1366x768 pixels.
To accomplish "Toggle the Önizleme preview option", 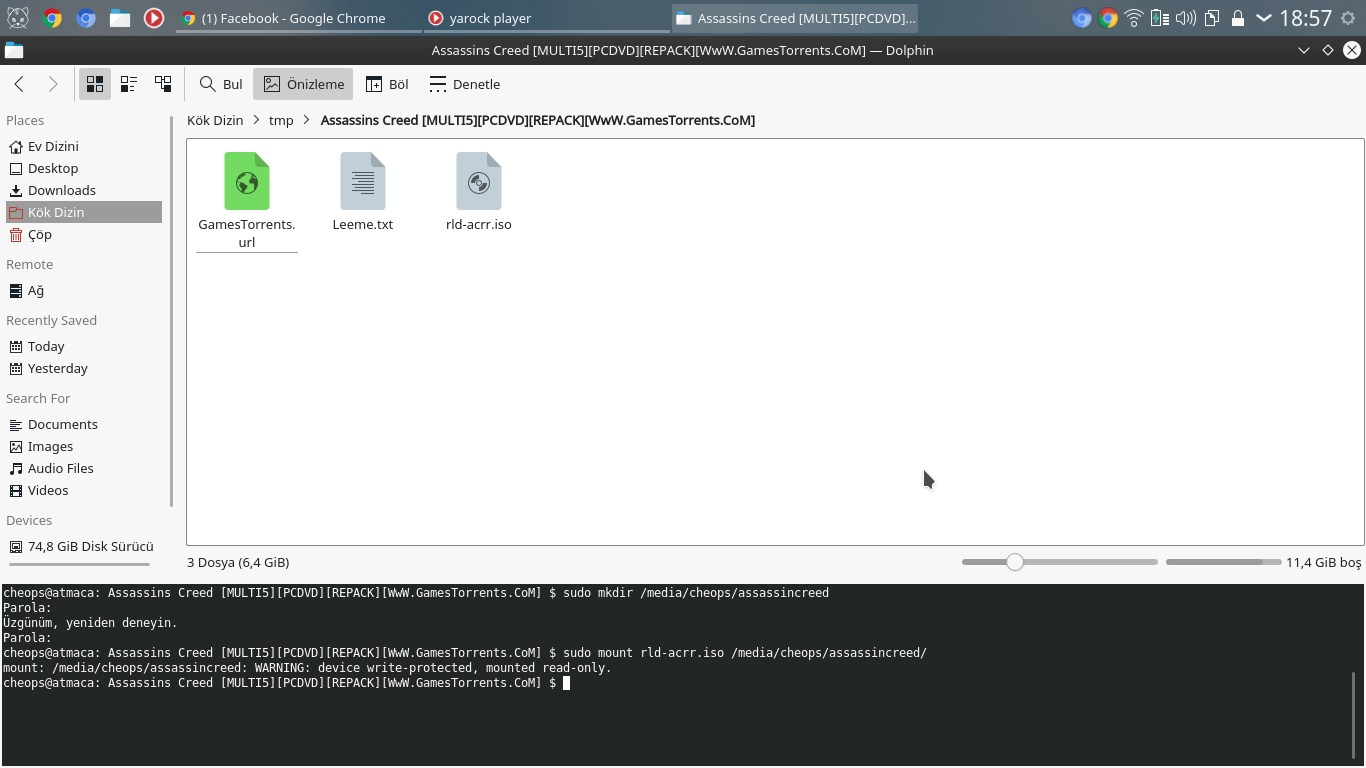I will [x=303, y=84].
